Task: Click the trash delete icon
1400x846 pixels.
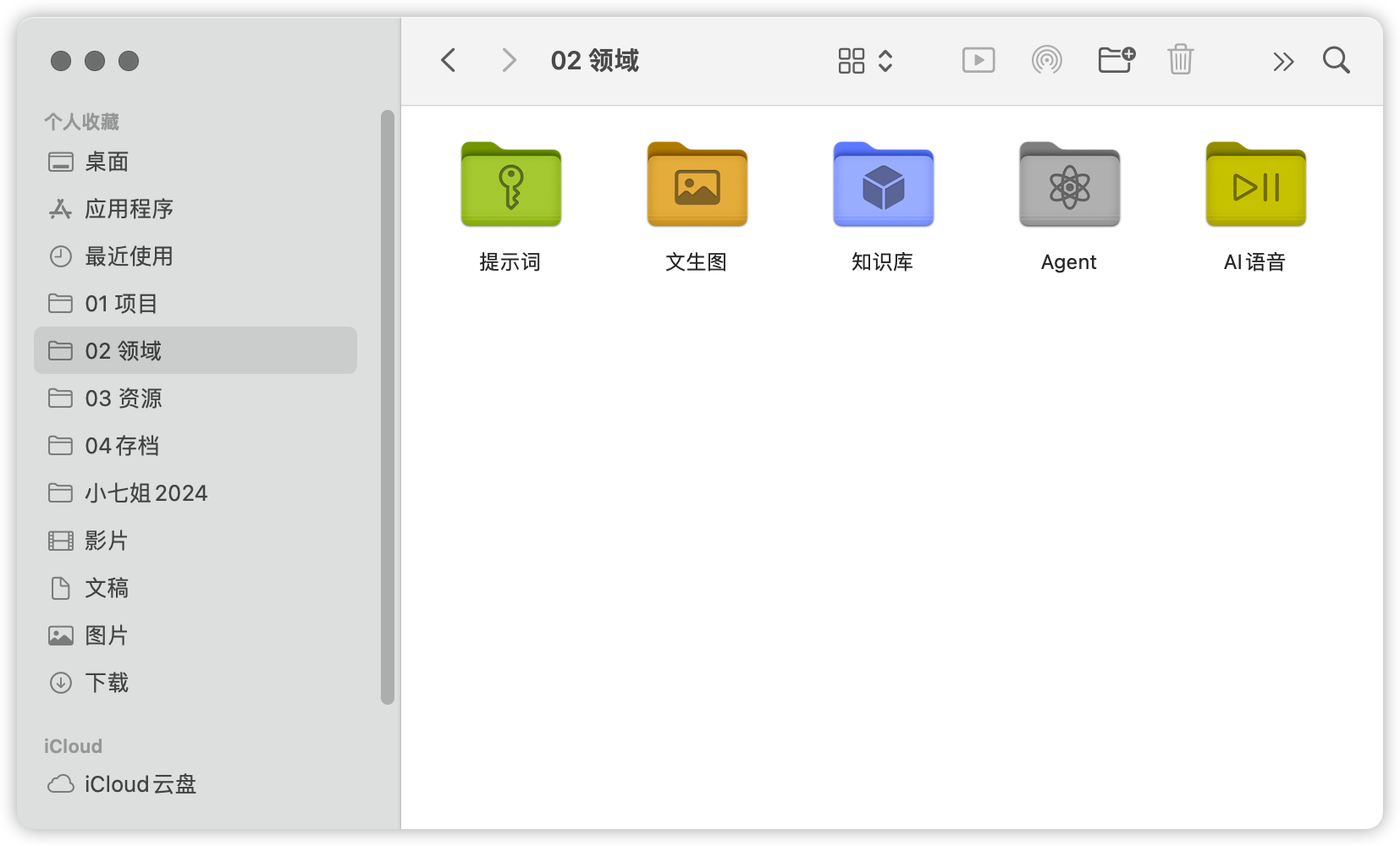Action: pos(1180,60)
